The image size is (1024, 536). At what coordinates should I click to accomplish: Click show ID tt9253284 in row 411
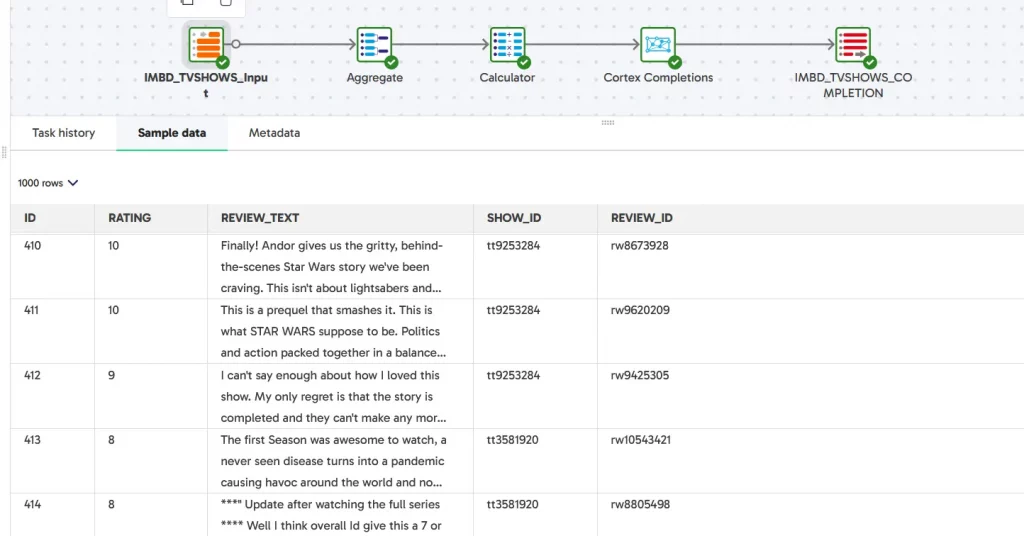[513, 310]
